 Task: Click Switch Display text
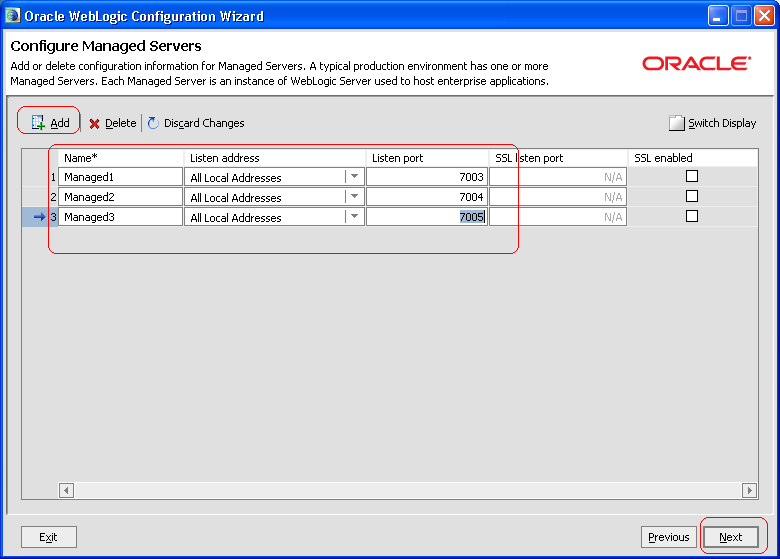coord(722,123)
